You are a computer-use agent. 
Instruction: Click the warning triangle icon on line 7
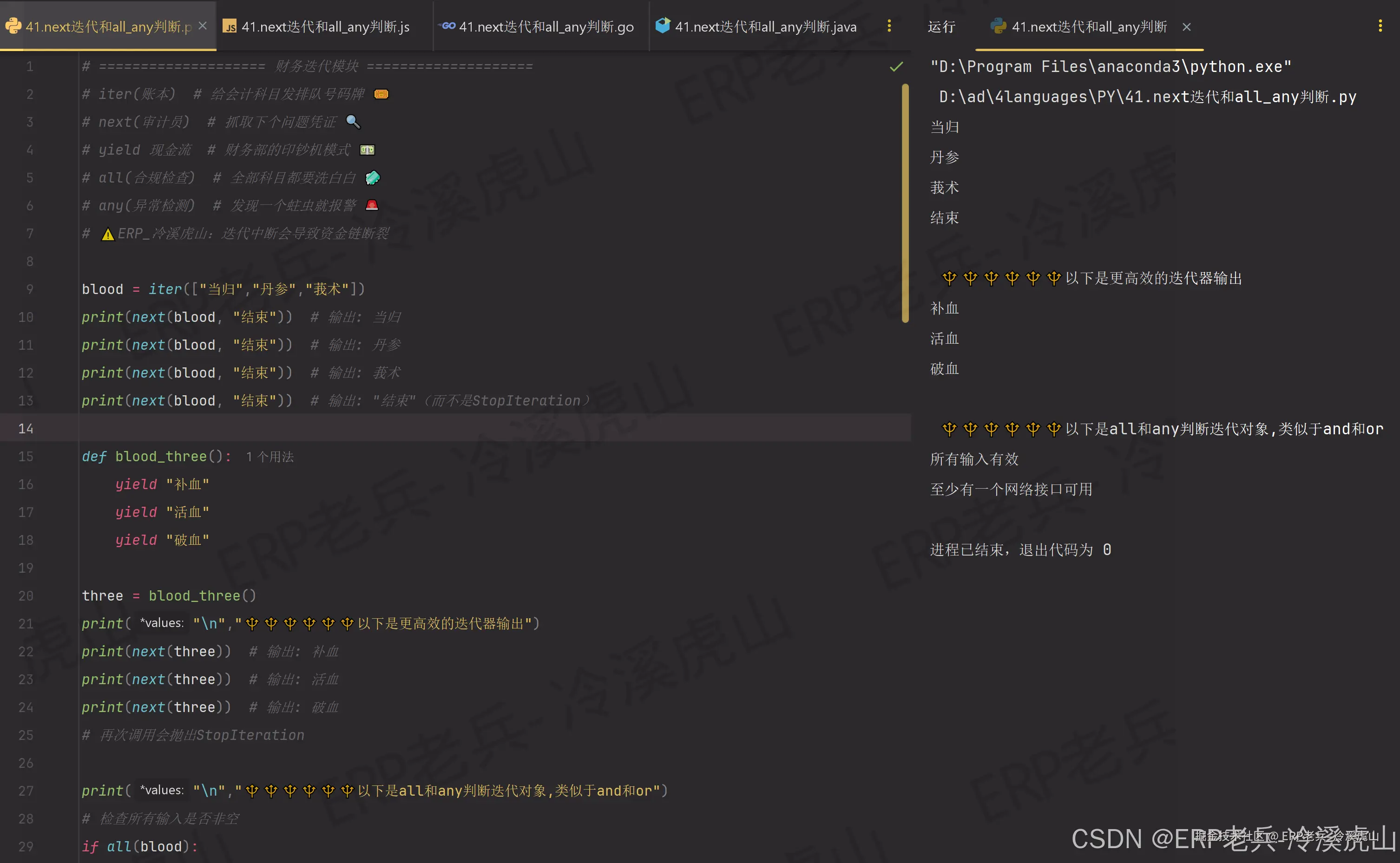(107, 234)
